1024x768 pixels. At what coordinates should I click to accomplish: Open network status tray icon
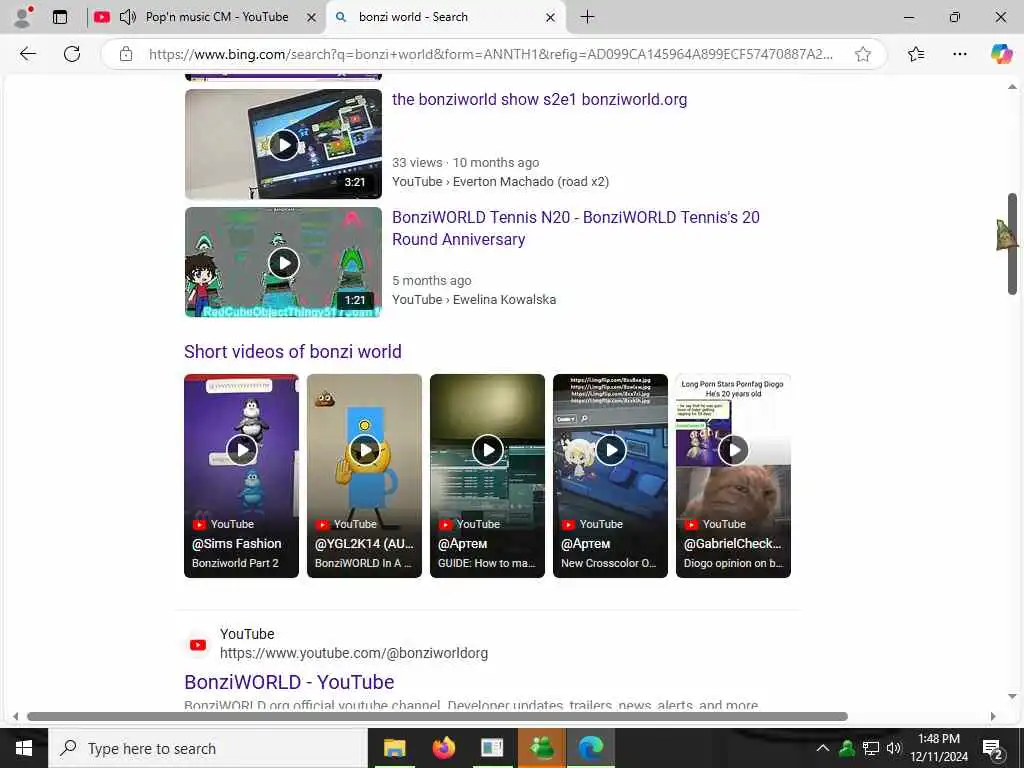point(871,748)
